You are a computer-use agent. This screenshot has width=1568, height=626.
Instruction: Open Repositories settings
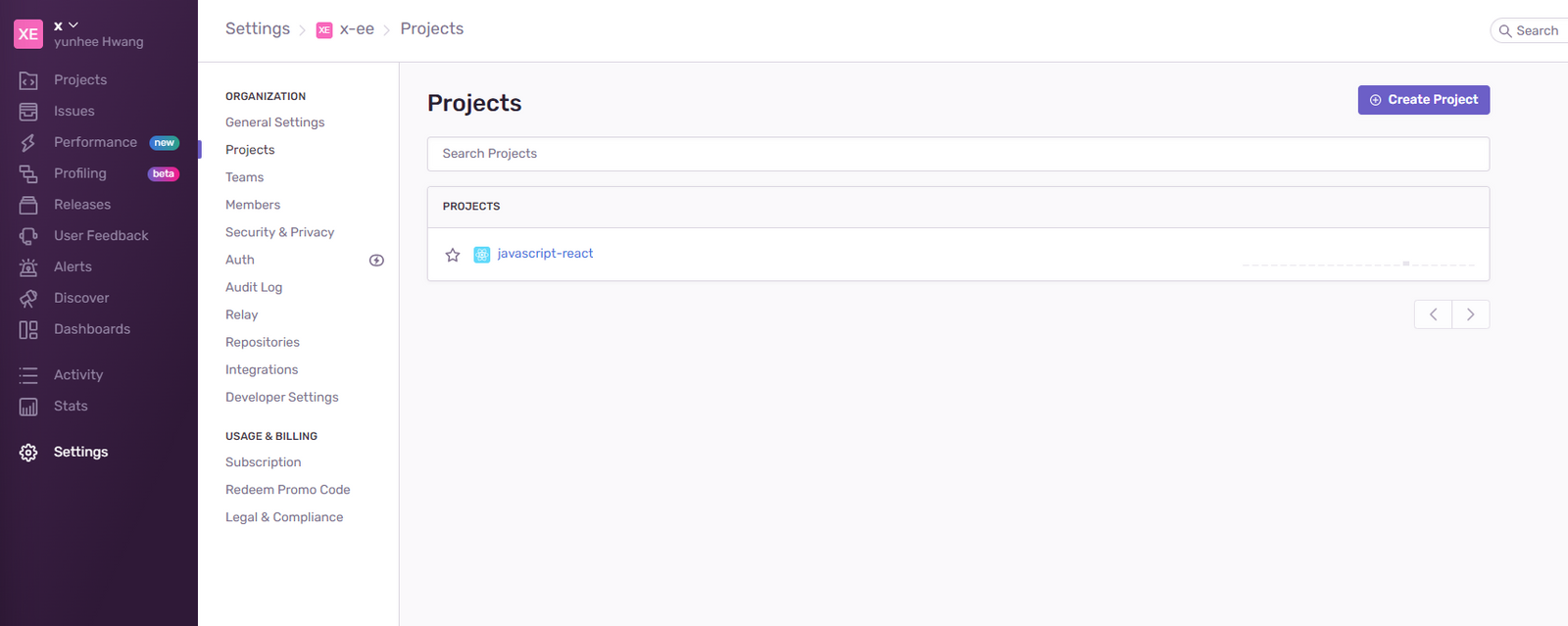pos(263,342)
